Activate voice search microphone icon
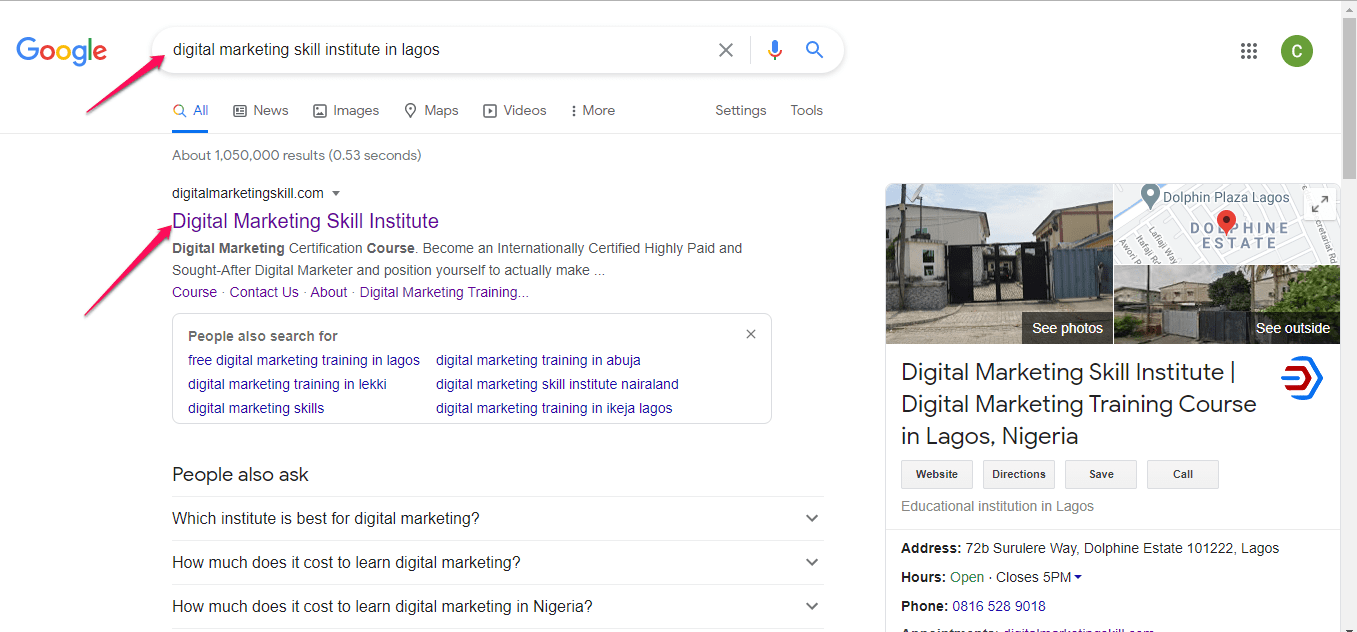The width and height of the screenshot is (1357, 632). click(x=774, y=50)
